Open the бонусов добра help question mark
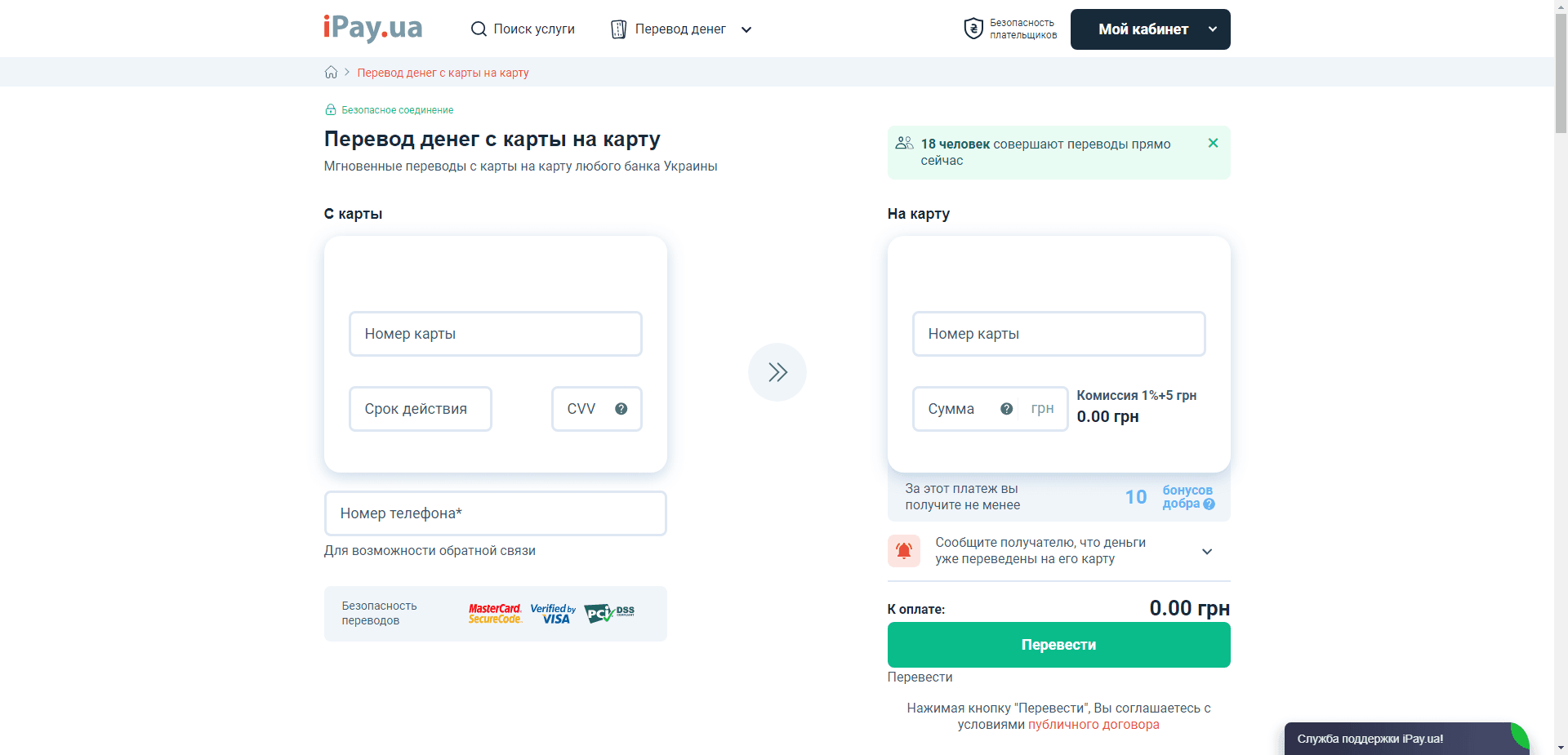 pos(1209,504)
